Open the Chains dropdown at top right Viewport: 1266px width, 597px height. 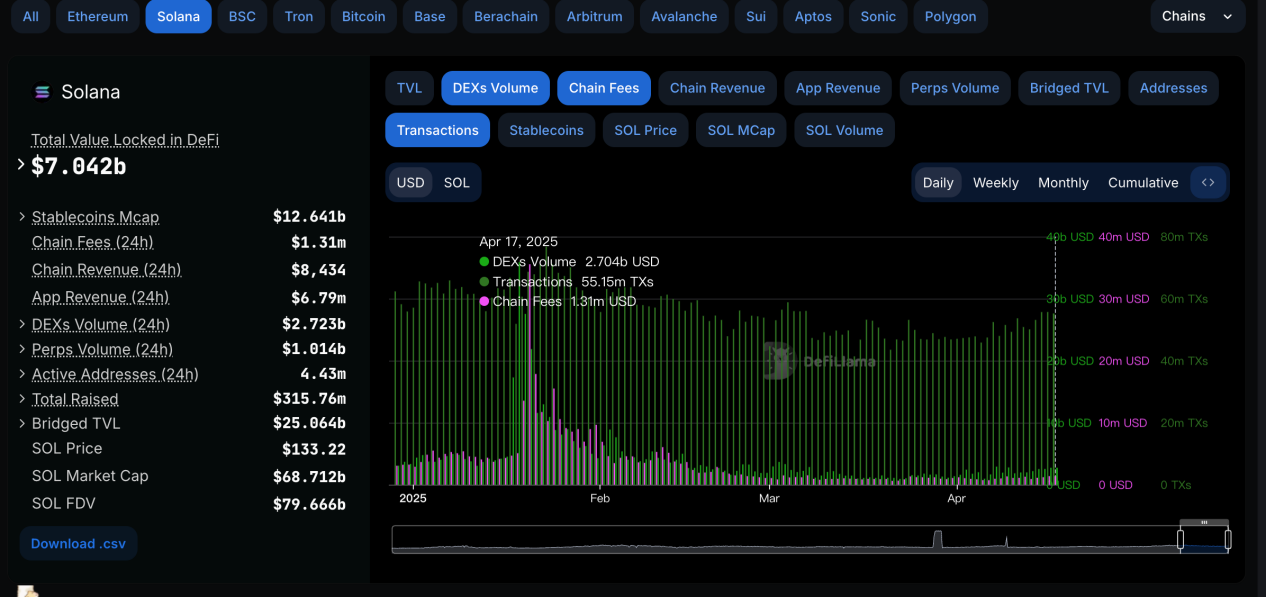click(1196, 16)
